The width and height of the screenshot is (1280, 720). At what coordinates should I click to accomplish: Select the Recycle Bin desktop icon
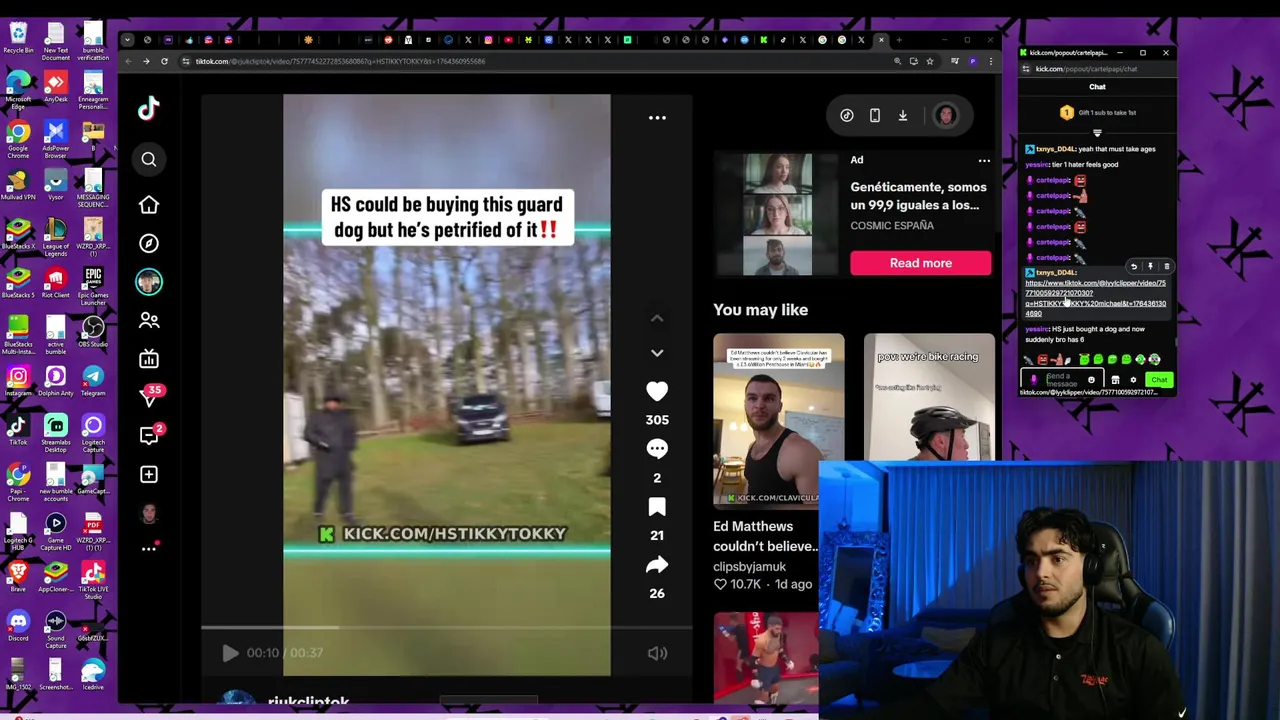(18, 39)
